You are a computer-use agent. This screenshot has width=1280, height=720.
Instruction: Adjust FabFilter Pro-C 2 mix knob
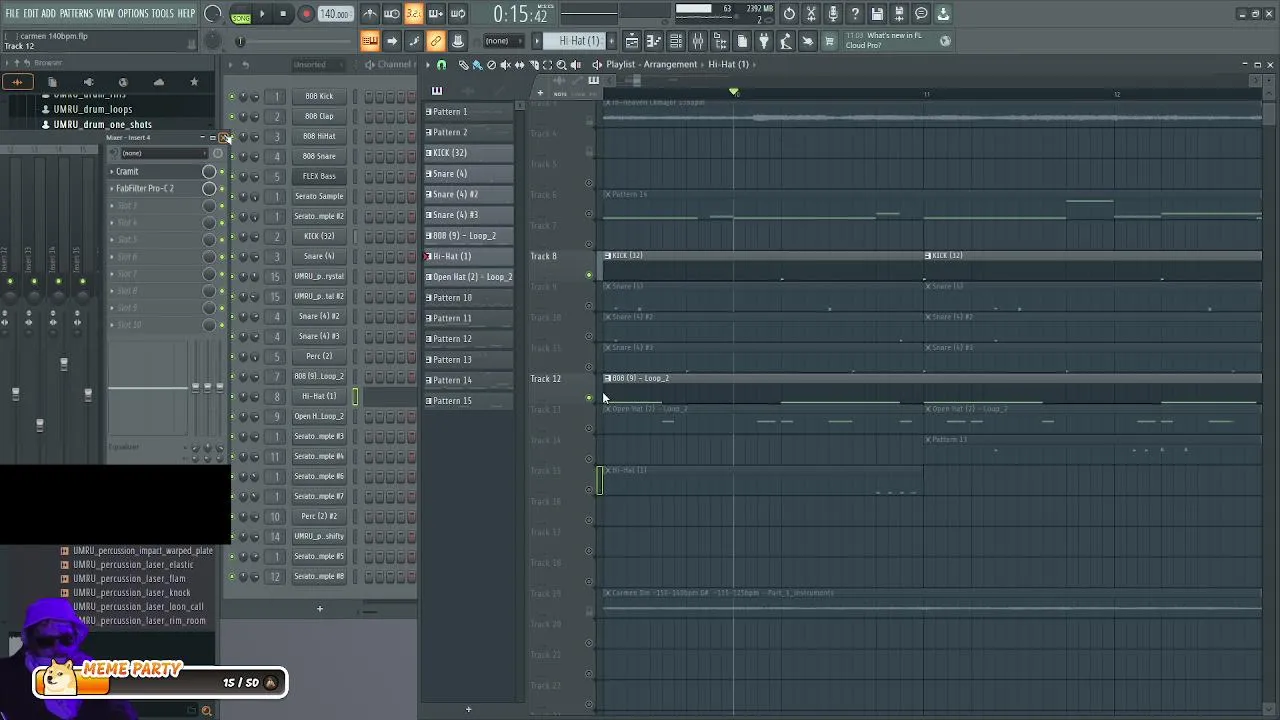click(x=209, y=188)
